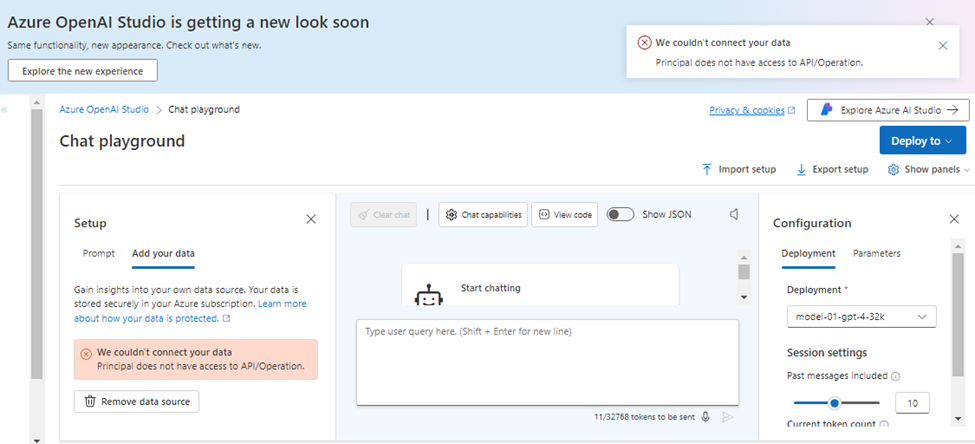Image resolution: width=975 pixels, height=444 pixels.
Task: Click the Session settings heading
Action: pyautogui.click(x=827, y=353)
